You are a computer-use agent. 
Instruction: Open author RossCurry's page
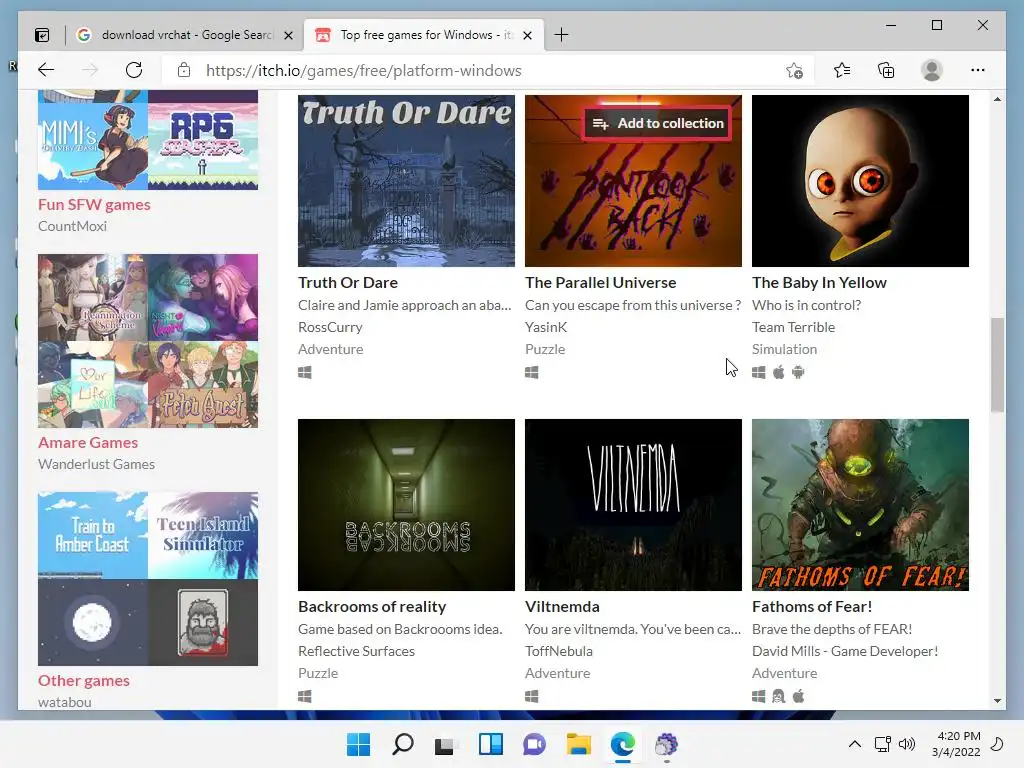[x=330, y=327]
